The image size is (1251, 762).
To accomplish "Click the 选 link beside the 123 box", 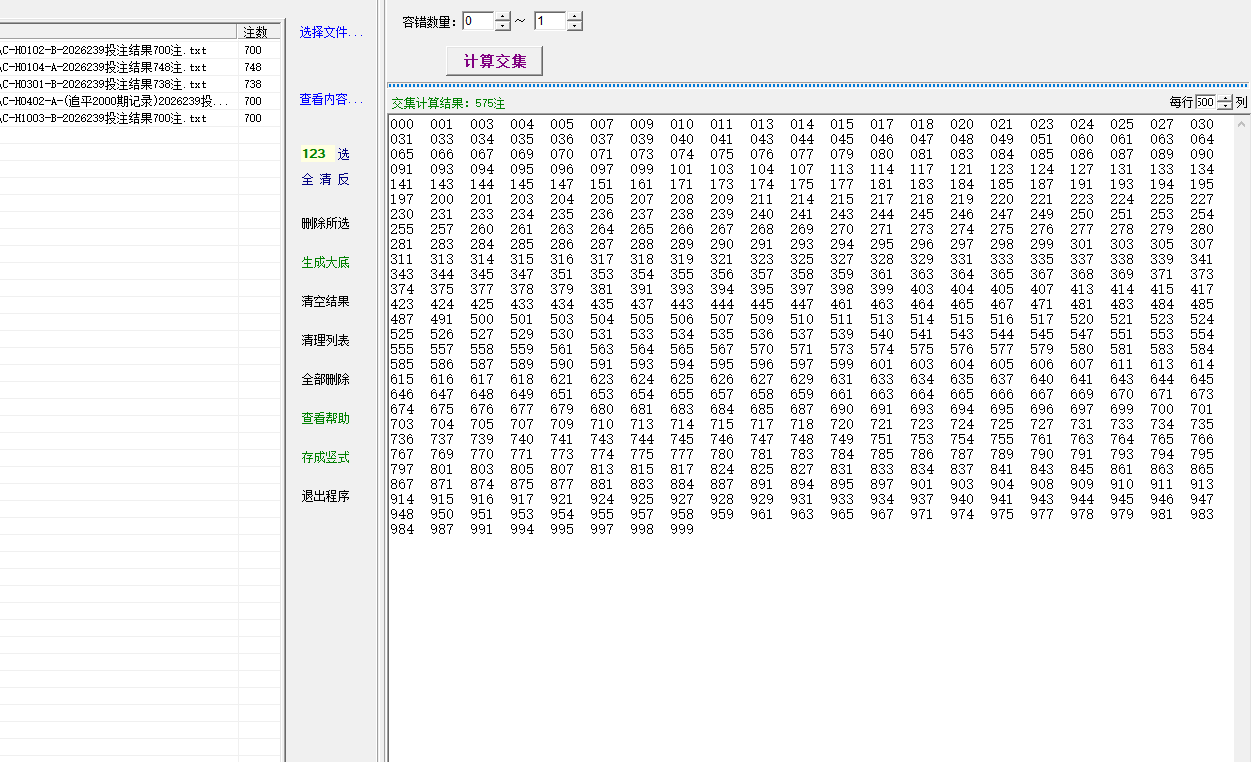I will [x=344, y=154].
